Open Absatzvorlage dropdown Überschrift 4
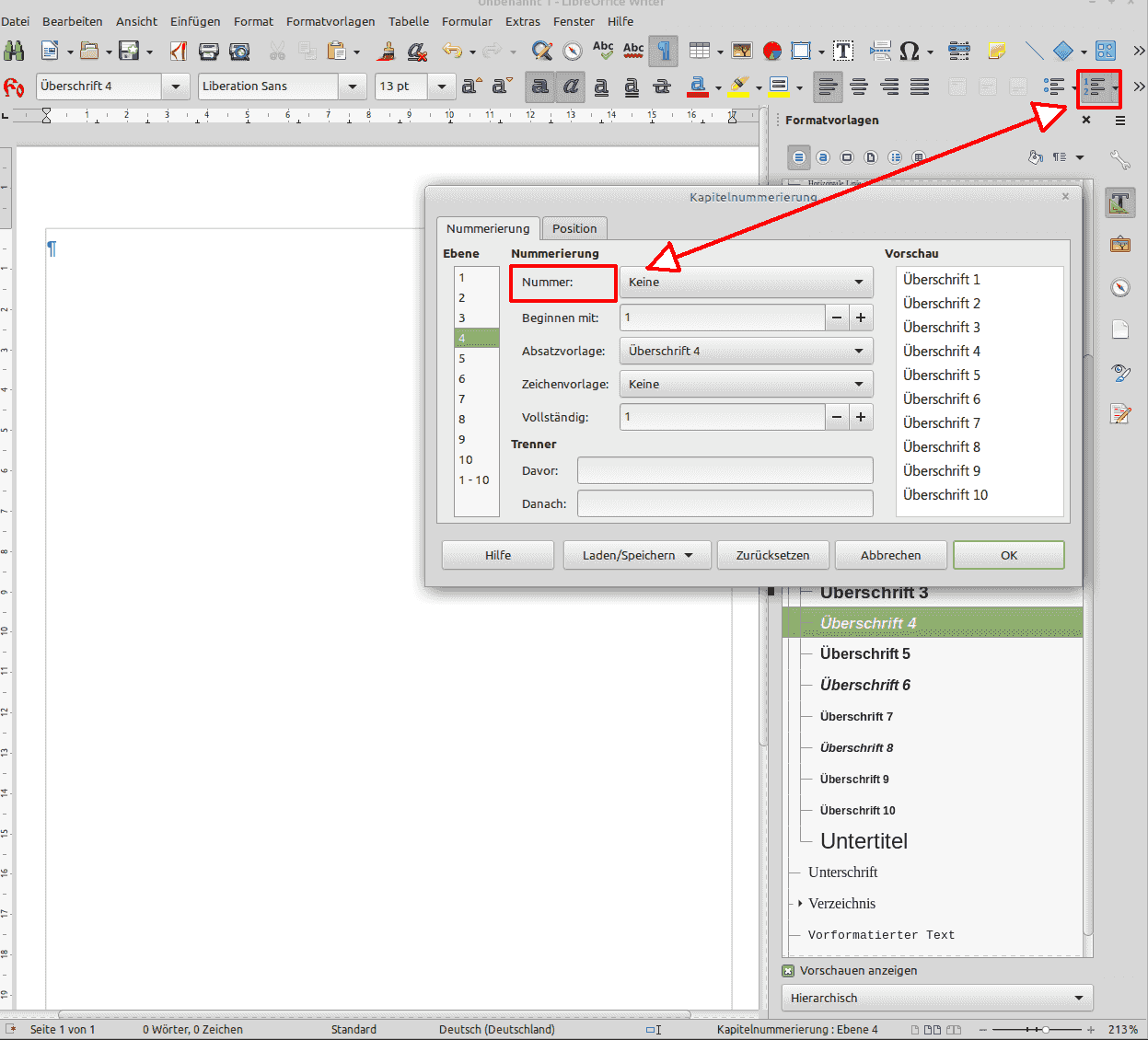The image size is (1148, 1040). (x=747, y=351)
